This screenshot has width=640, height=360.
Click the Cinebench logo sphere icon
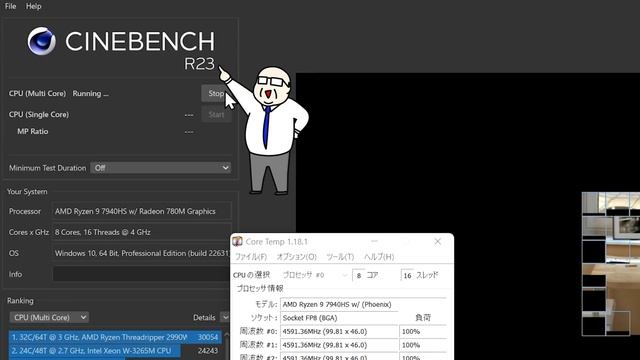click(x=42, y=41)
